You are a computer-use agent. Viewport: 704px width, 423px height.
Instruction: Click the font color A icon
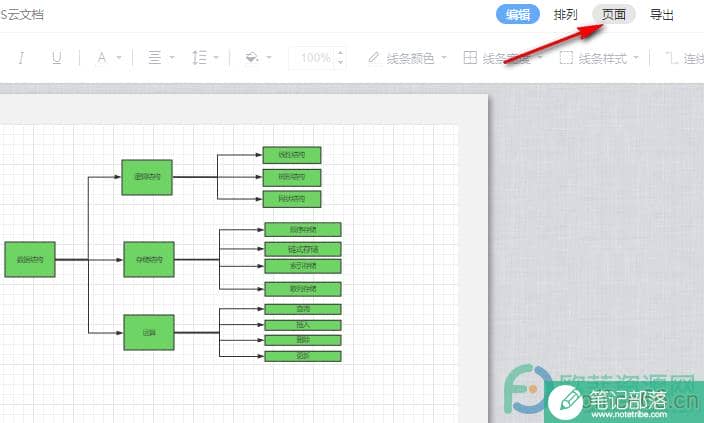[x=102, y=57]
